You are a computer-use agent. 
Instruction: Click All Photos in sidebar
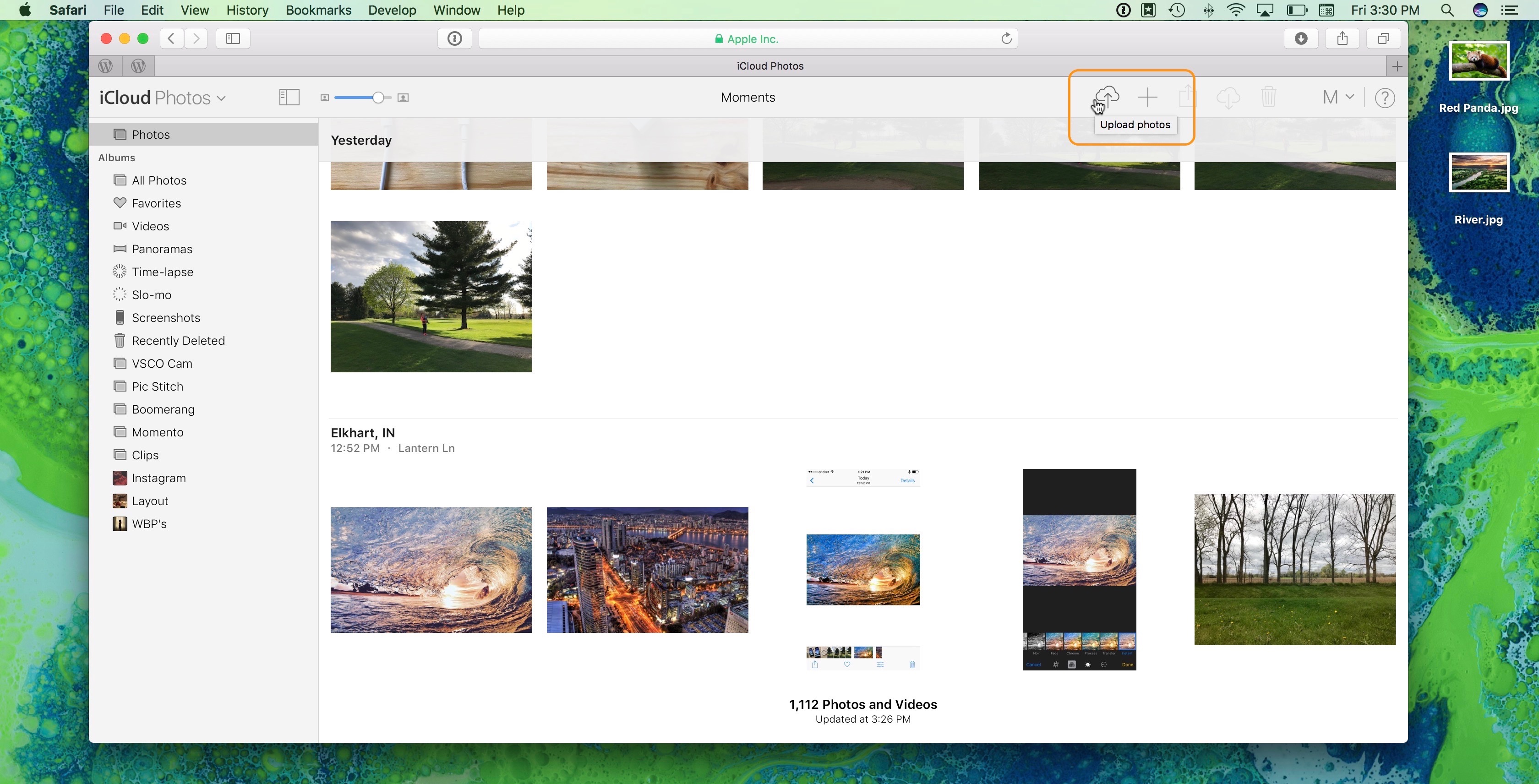pyautogui.click(x=159, y=180)
